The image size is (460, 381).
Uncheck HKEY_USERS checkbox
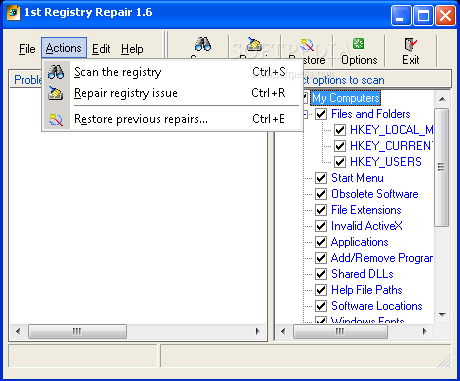[340, 162]
